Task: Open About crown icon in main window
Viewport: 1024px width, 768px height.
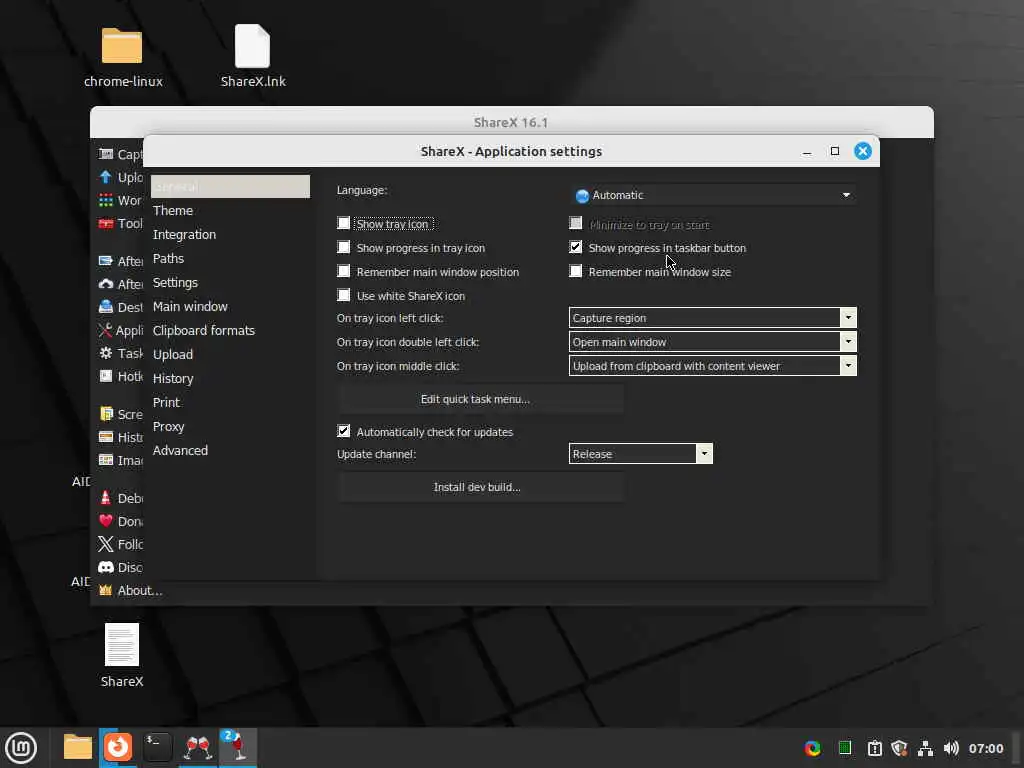Action: 105,590
